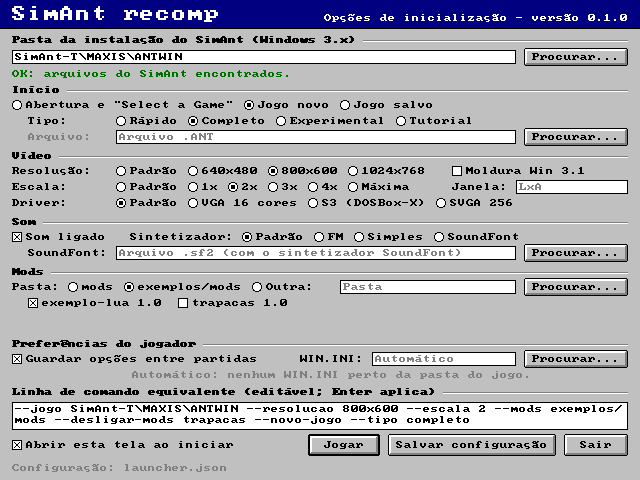This screenshot has height=480, width=640.
Task: Click Procurar next to Arquivo .ANT field
Action: (x=576, y=137)
